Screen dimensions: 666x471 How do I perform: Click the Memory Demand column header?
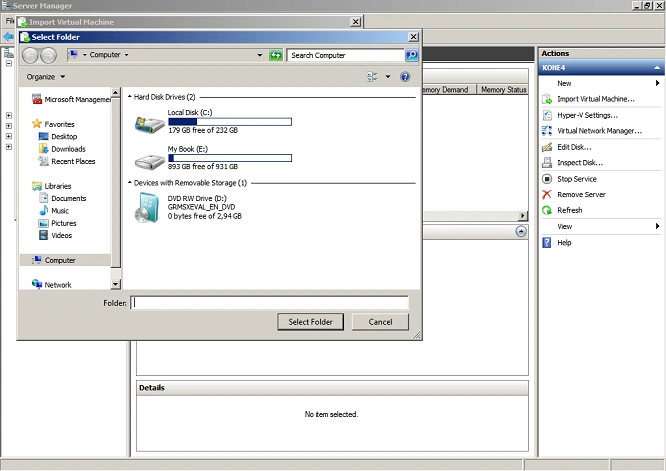pyautogui.click(x=449, y=90)
